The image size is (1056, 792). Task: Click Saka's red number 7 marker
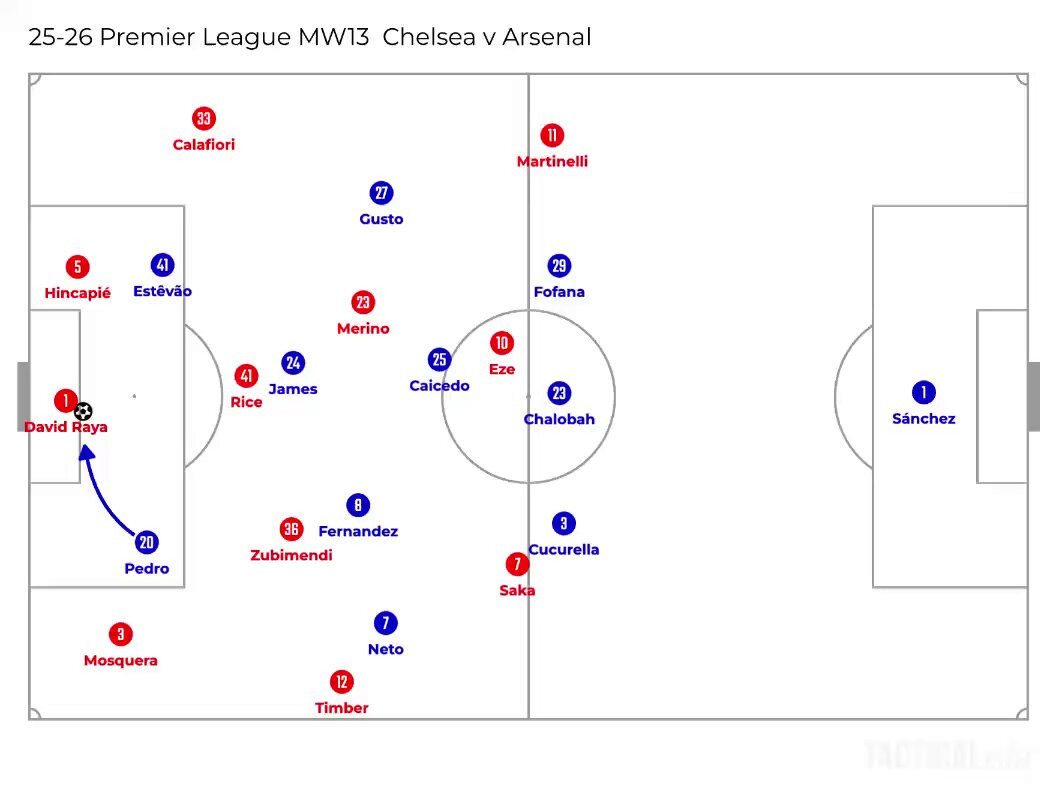[517, 564]
